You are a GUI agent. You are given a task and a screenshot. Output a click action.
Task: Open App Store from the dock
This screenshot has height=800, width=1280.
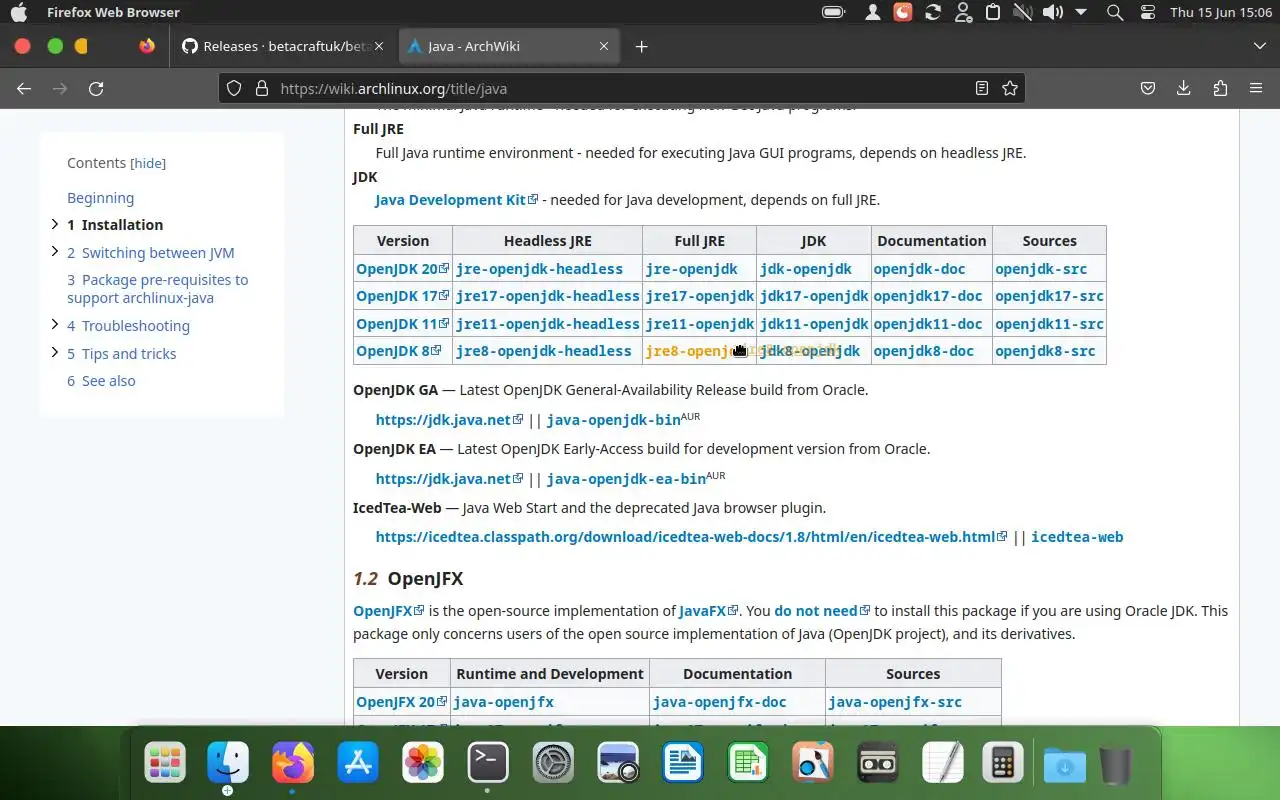358,764
